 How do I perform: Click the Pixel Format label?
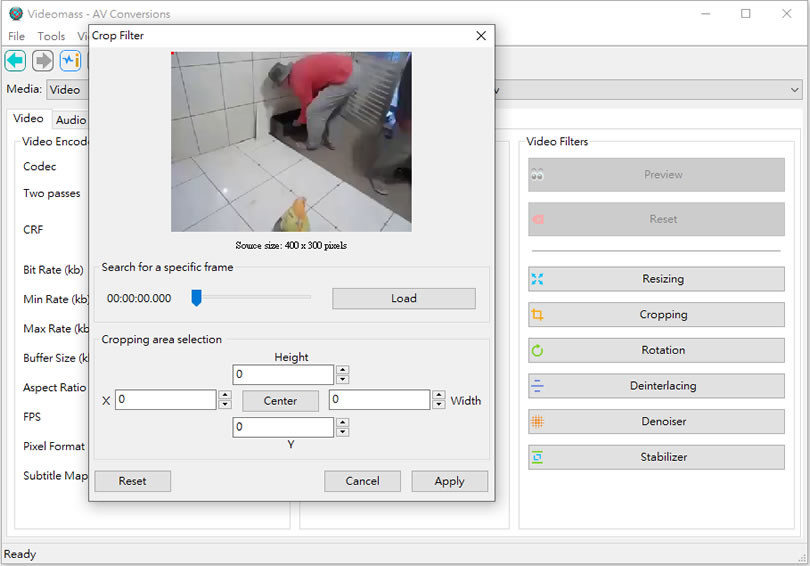click(x=54, y=446)
